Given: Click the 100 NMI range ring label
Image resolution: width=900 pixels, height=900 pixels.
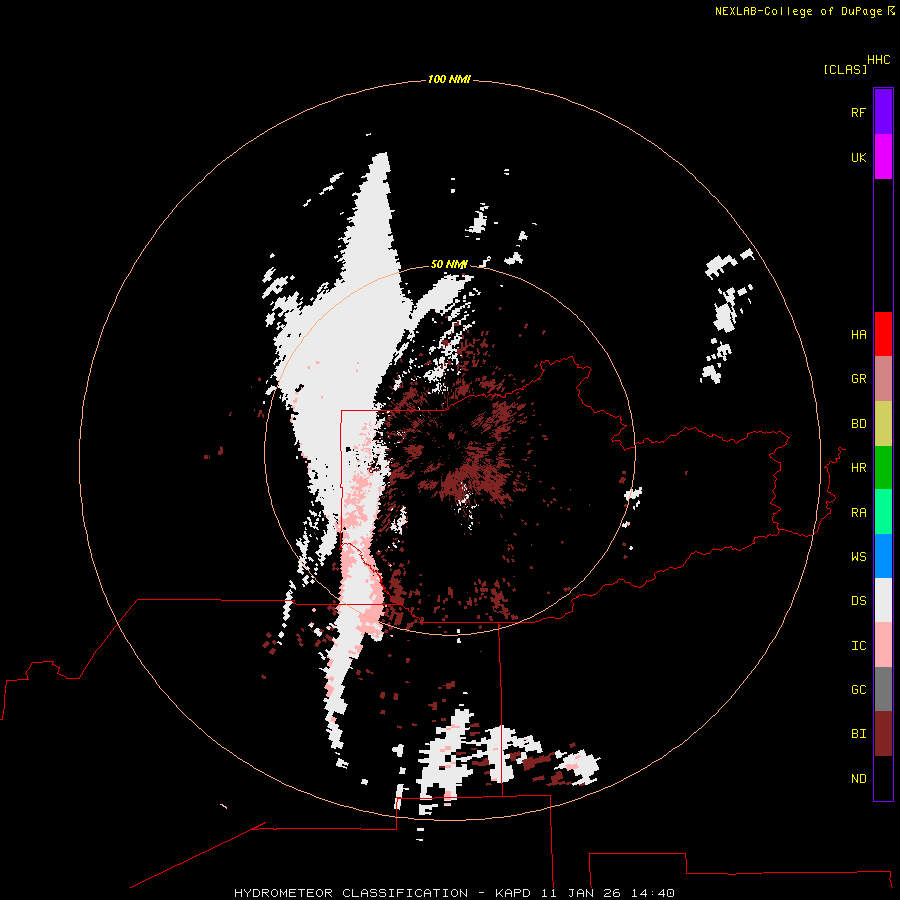Looking at the screenshot, I should (449, 79).
